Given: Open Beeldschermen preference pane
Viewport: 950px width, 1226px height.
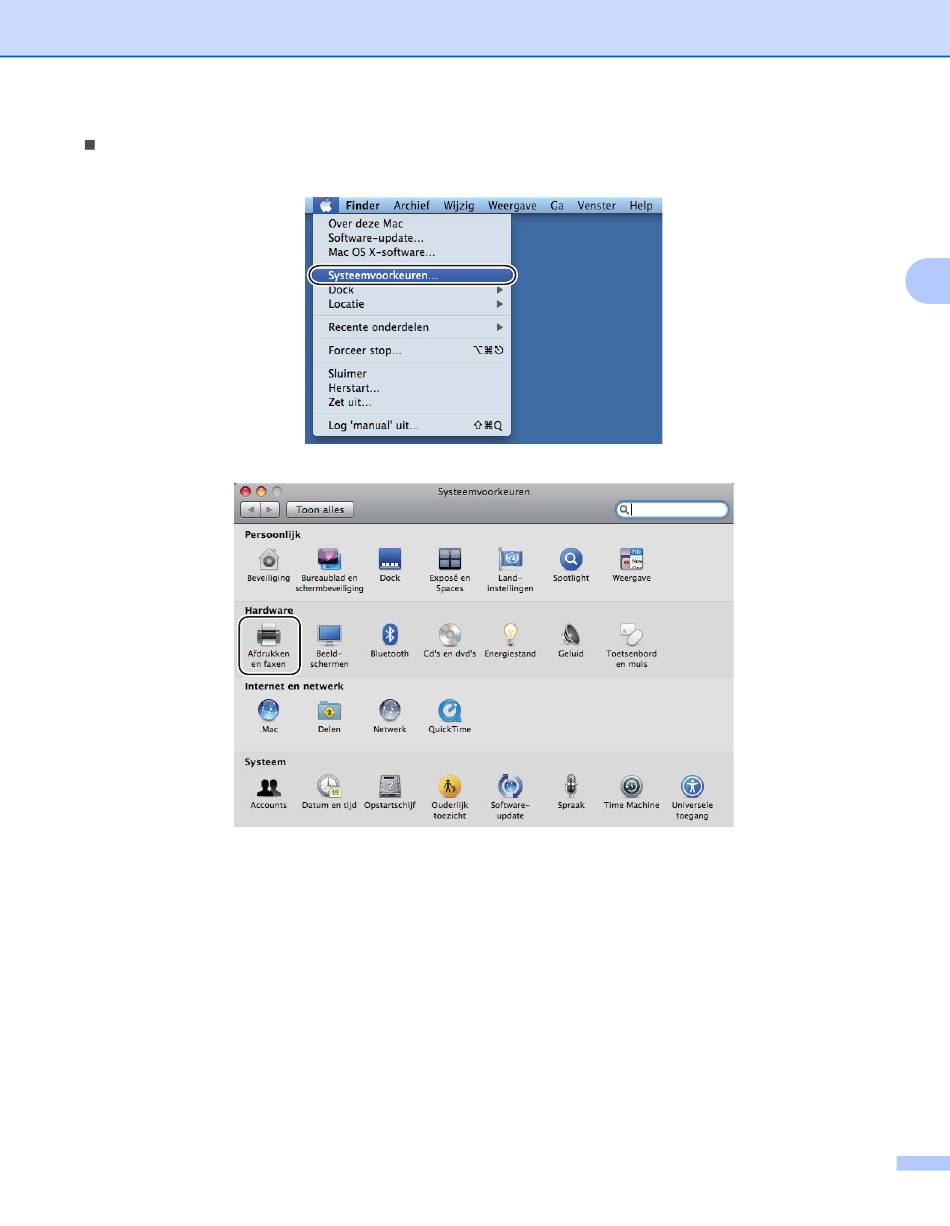Looking at the screenshot, I should pos(329,646).
